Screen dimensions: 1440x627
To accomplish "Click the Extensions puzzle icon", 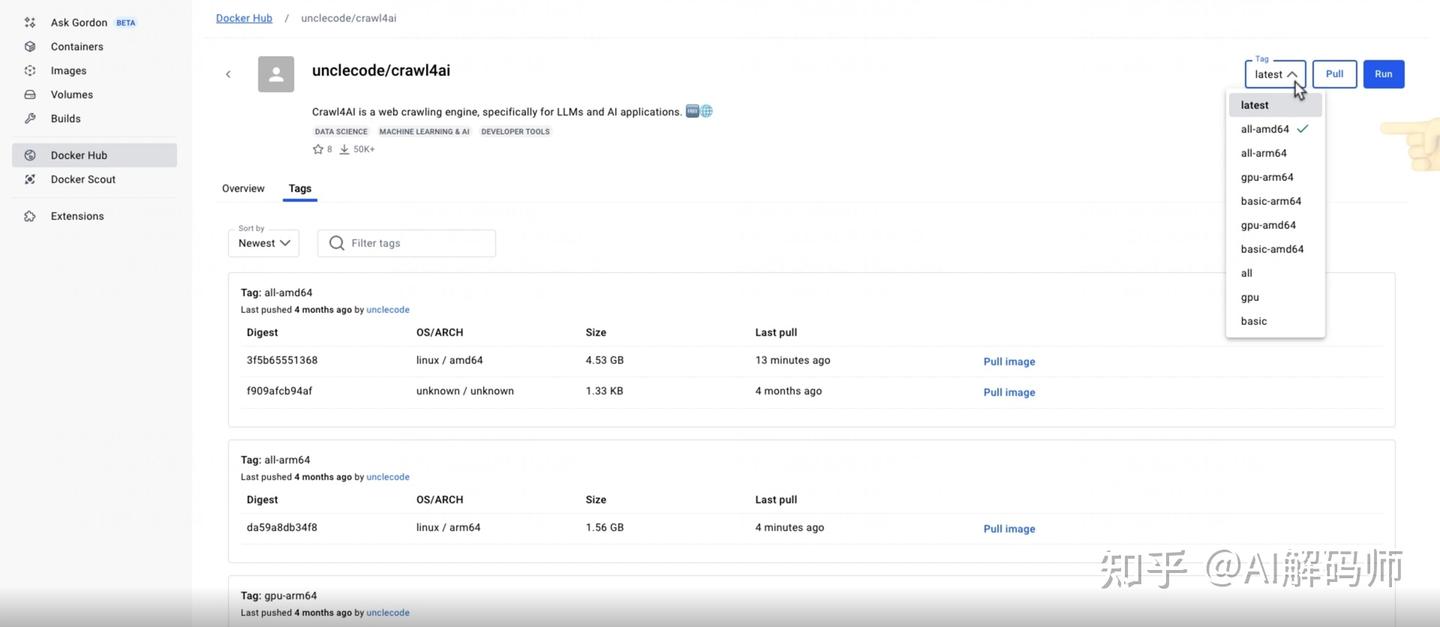I will pos(30,216).
